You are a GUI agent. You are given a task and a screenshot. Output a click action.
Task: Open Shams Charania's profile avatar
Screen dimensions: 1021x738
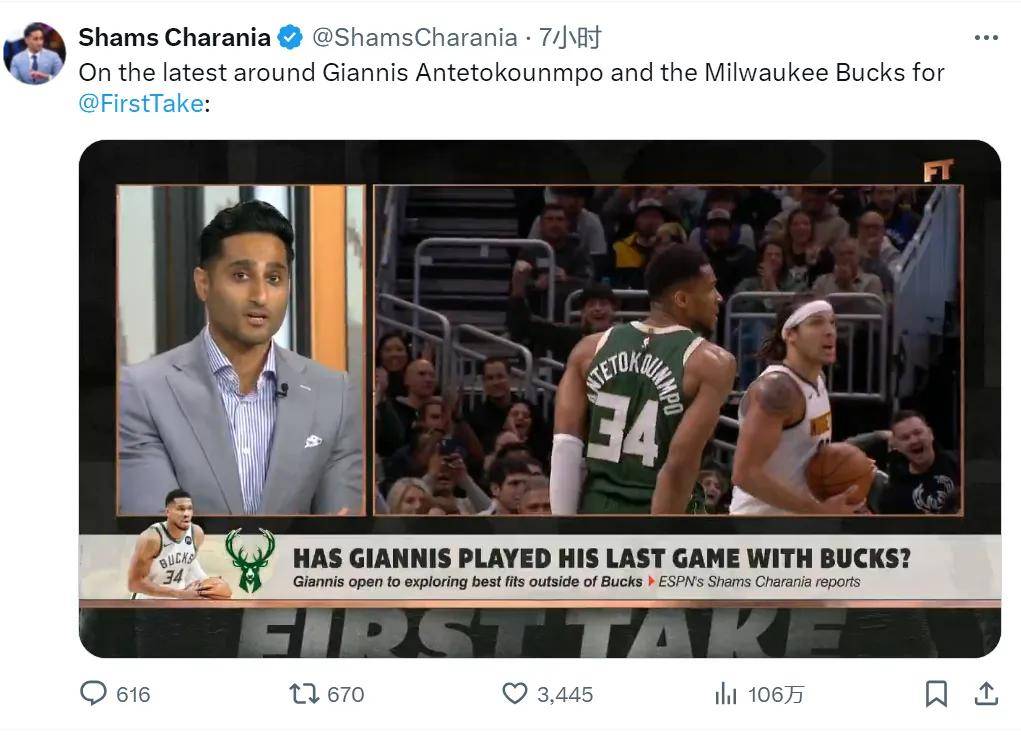(34, 53)
